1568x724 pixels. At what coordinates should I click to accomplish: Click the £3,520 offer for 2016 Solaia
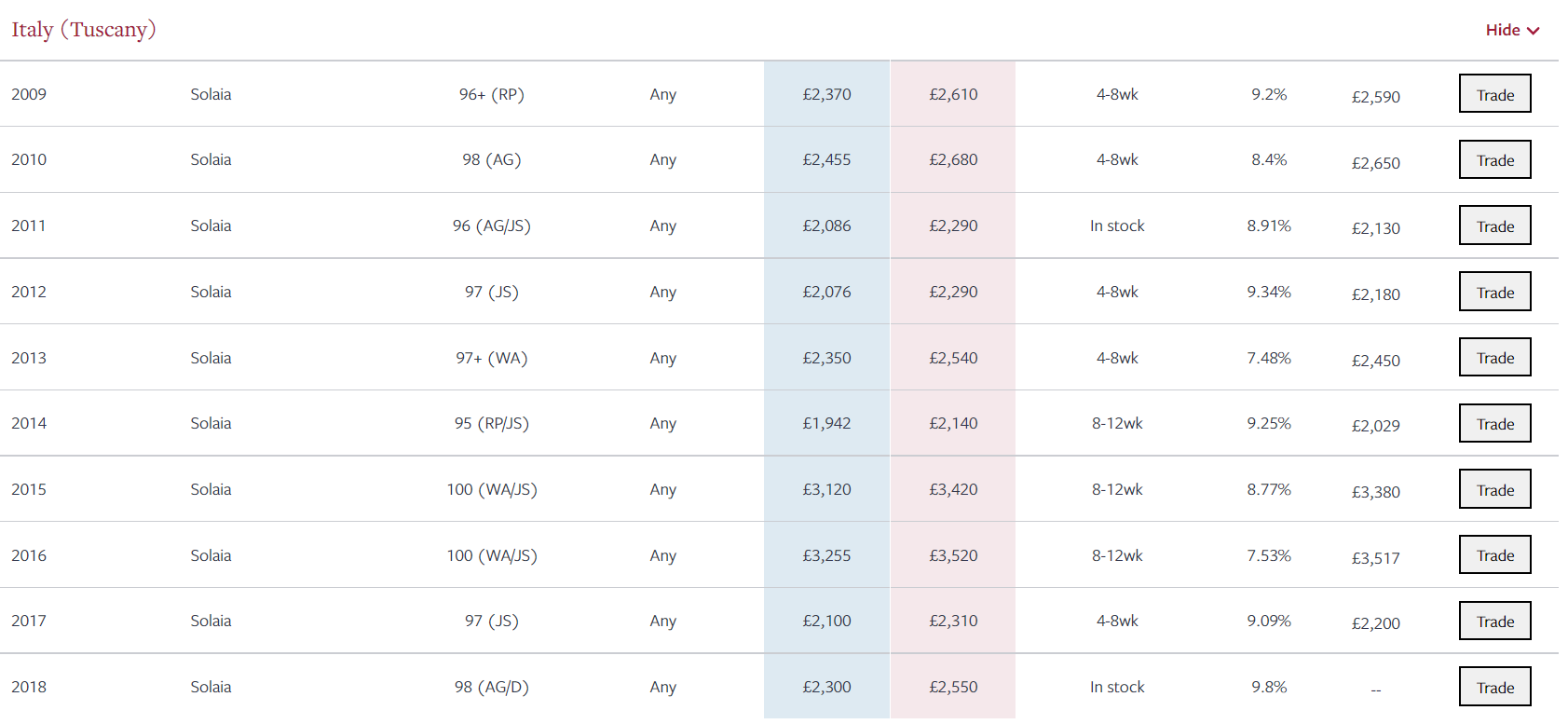point(953,555)
